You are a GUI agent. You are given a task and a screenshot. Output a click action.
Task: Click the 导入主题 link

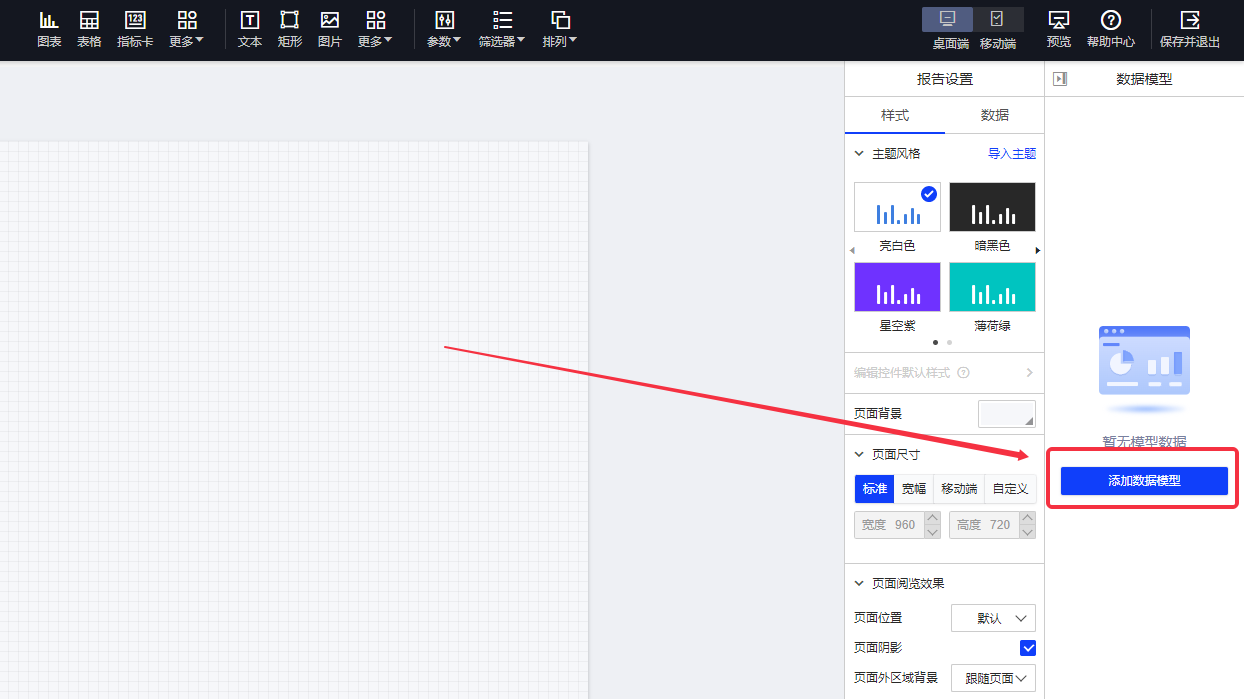point(1012,154)
